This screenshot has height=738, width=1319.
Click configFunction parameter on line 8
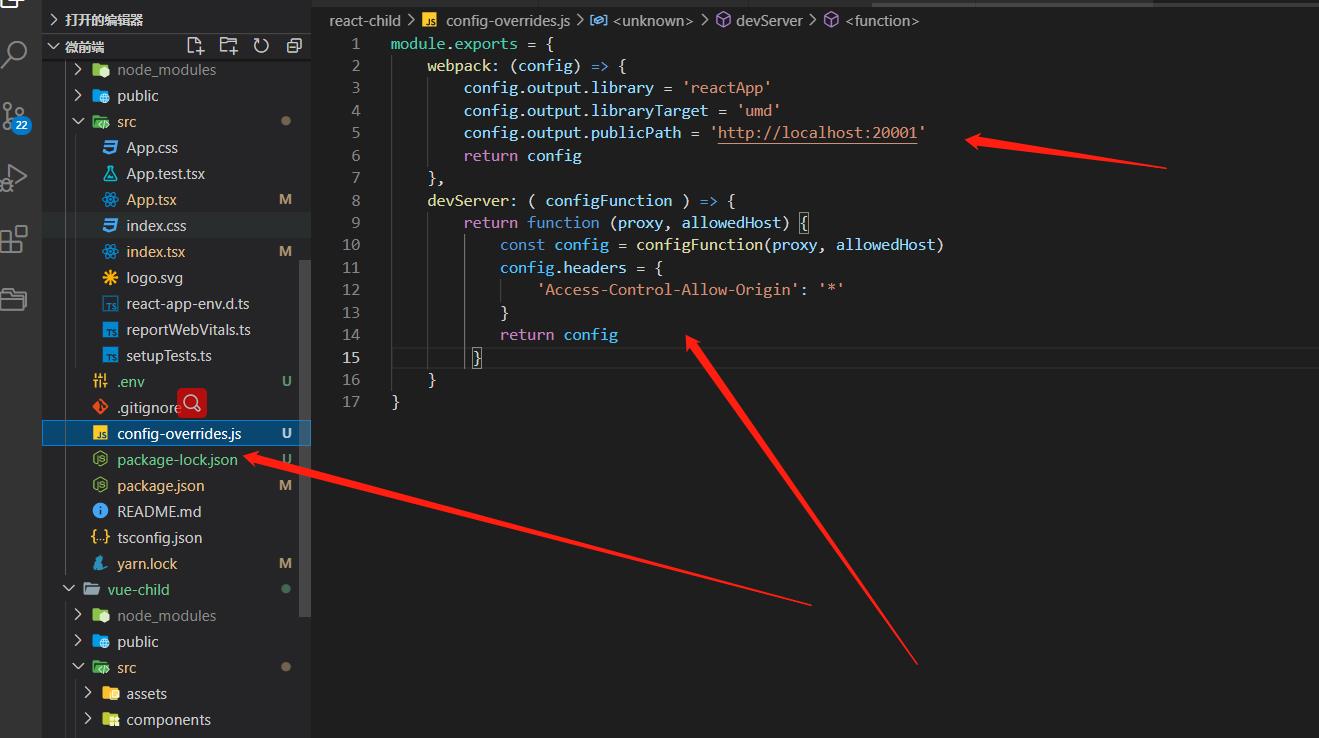[x=609, y=200]
